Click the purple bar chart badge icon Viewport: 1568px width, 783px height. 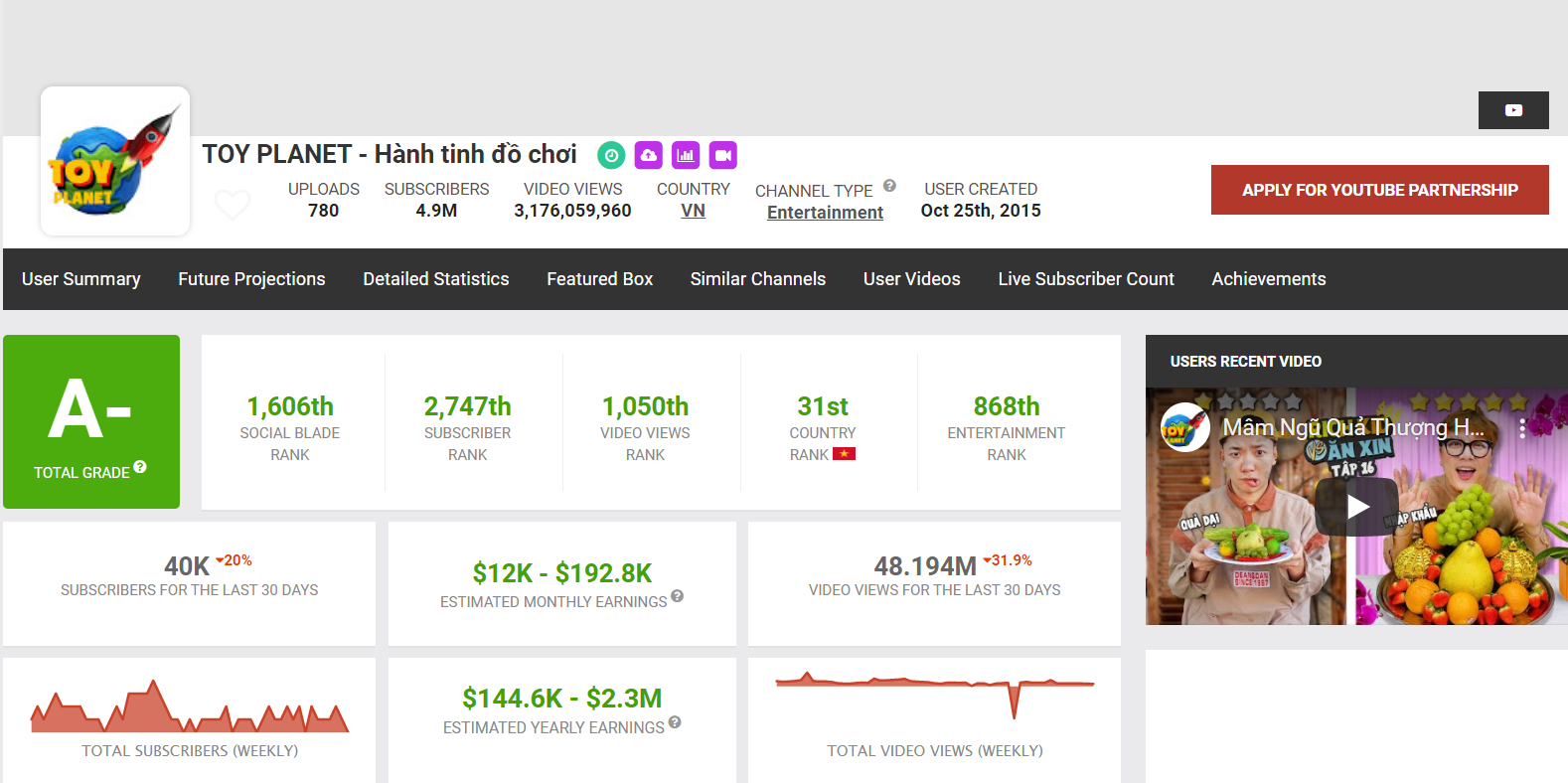(x=686, y=155)
